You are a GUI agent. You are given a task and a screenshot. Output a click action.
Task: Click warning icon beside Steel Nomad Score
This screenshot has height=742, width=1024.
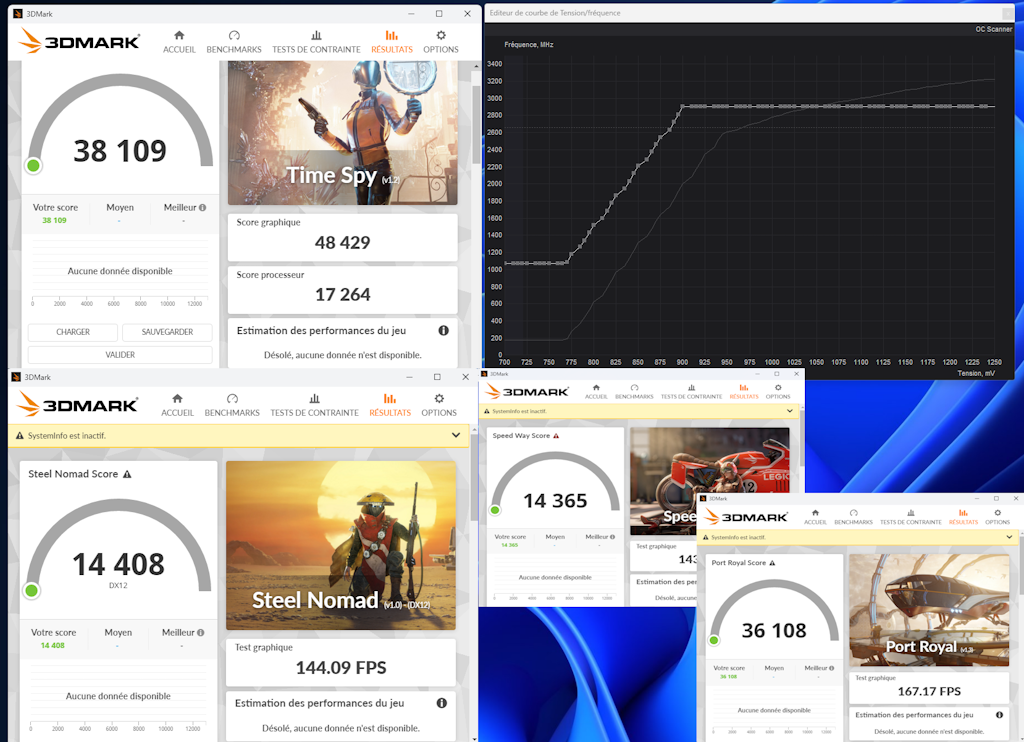[x=127, y=474]
